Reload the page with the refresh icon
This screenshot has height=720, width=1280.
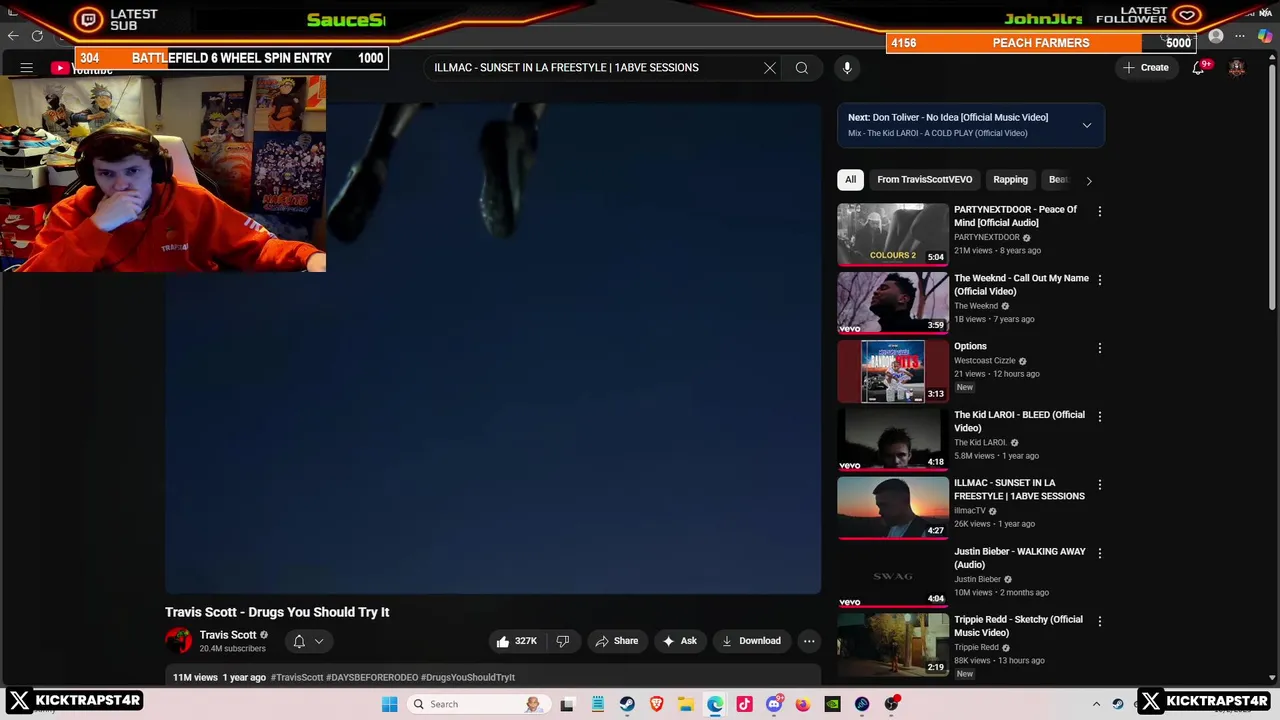37,36
